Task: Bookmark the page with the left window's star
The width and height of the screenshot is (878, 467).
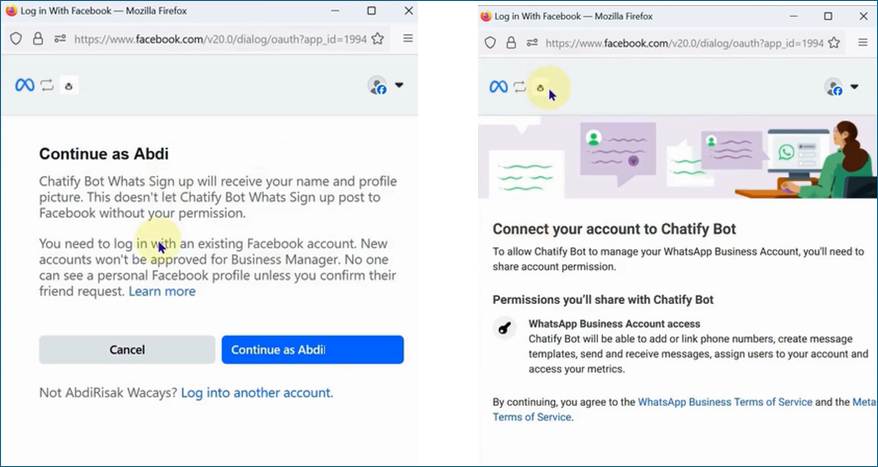Action: point(378,39)
